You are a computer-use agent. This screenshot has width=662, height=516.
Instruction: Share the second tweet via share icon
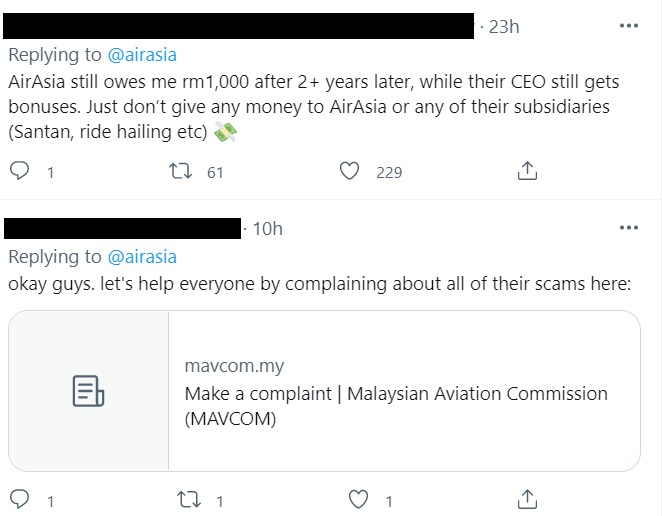point(527,498)
